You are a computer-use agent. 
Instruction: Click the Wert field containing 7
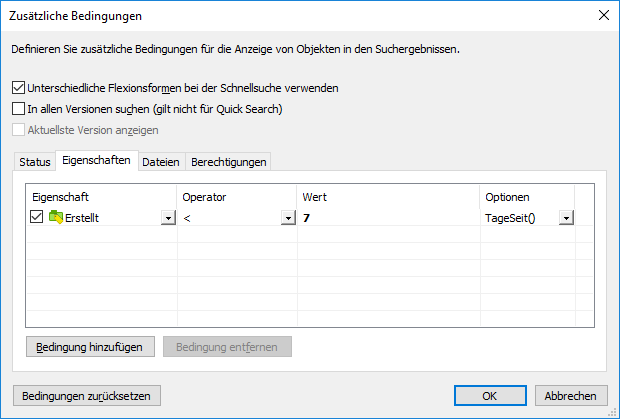(388, 218)
